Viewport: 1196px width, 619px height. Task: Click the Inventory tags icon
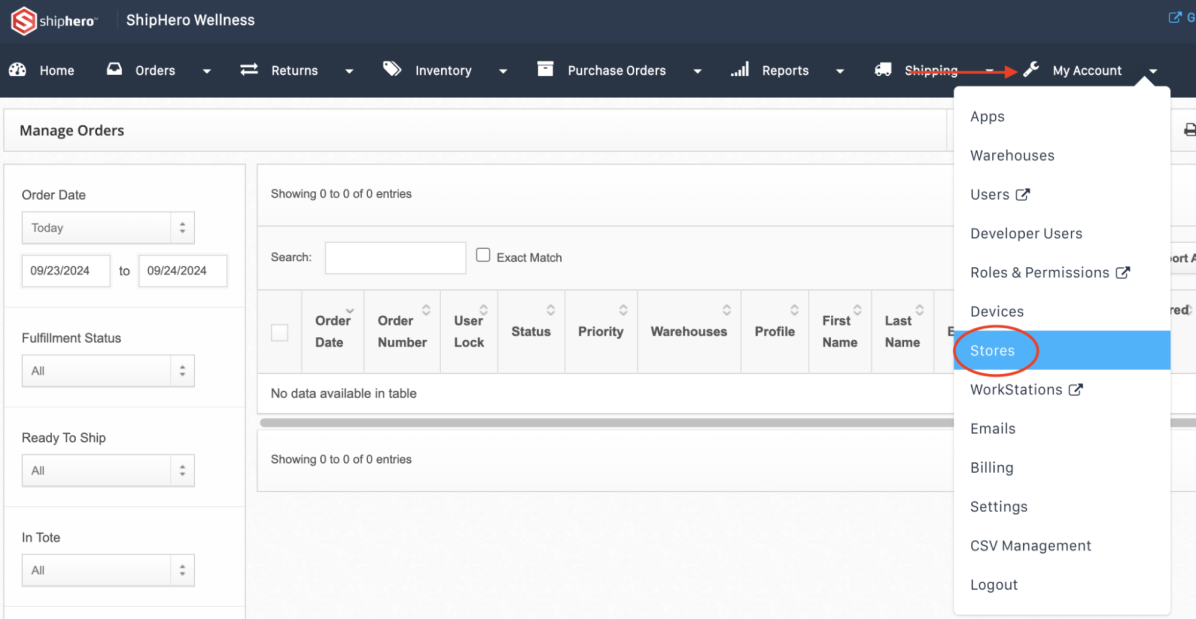(x=392, y=70)
